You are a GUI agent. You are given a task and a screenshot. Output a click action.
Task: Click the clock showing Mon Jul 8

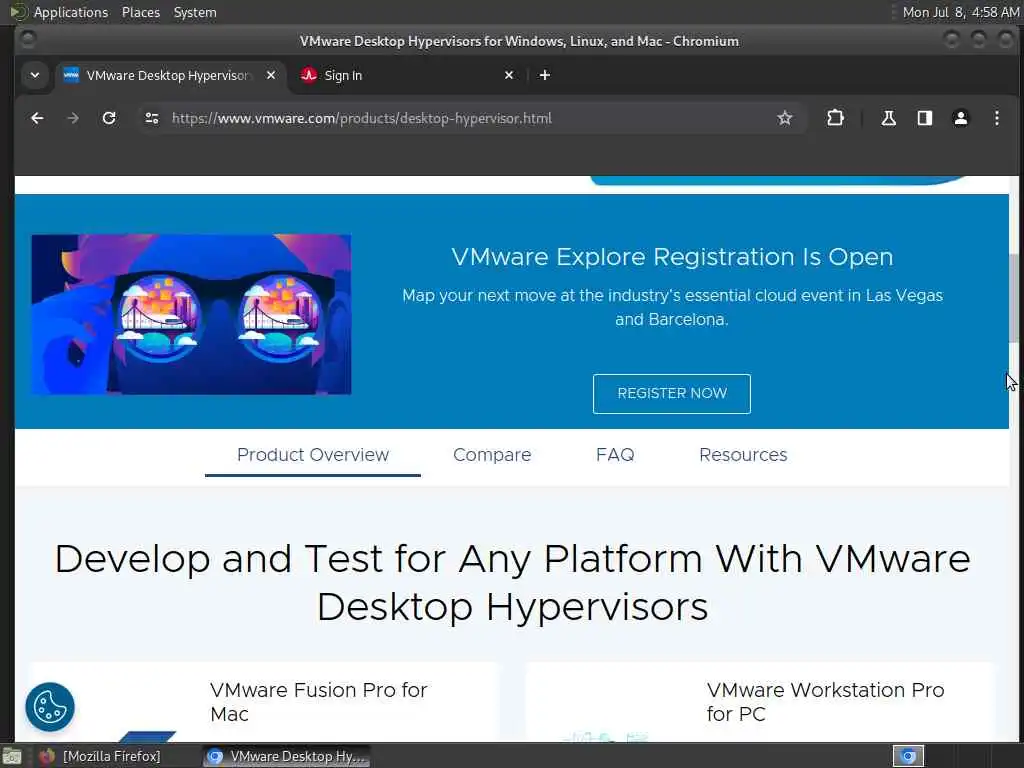[x=961, y=12]
